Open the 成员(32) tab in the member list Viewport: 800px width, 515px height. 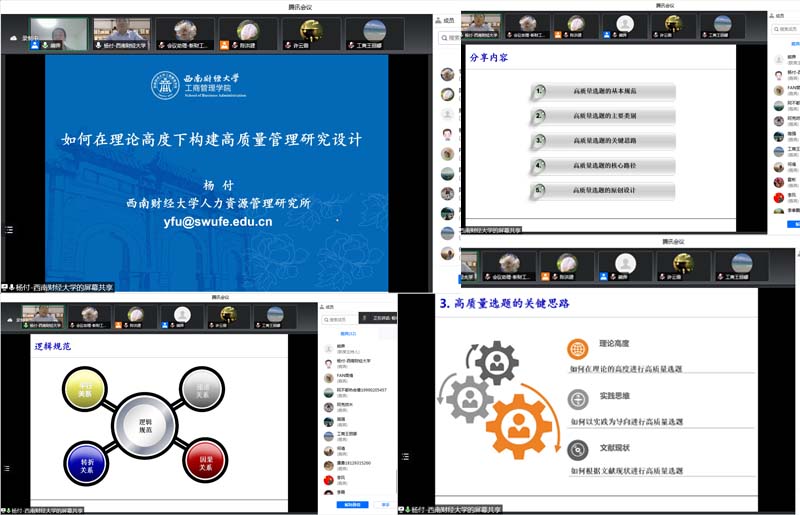(x=347, y=334)
